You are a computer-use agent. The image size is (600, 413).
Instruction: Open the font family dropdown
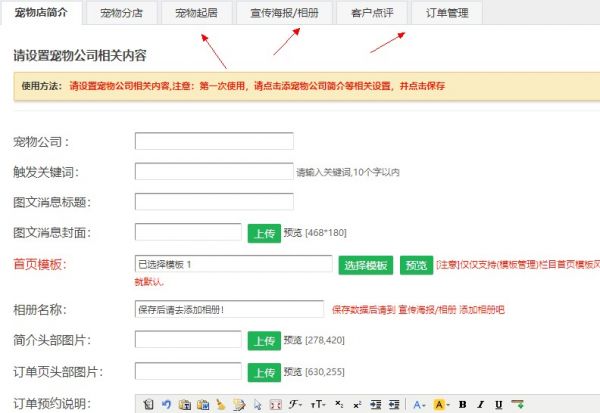click(x=295, y=404)
